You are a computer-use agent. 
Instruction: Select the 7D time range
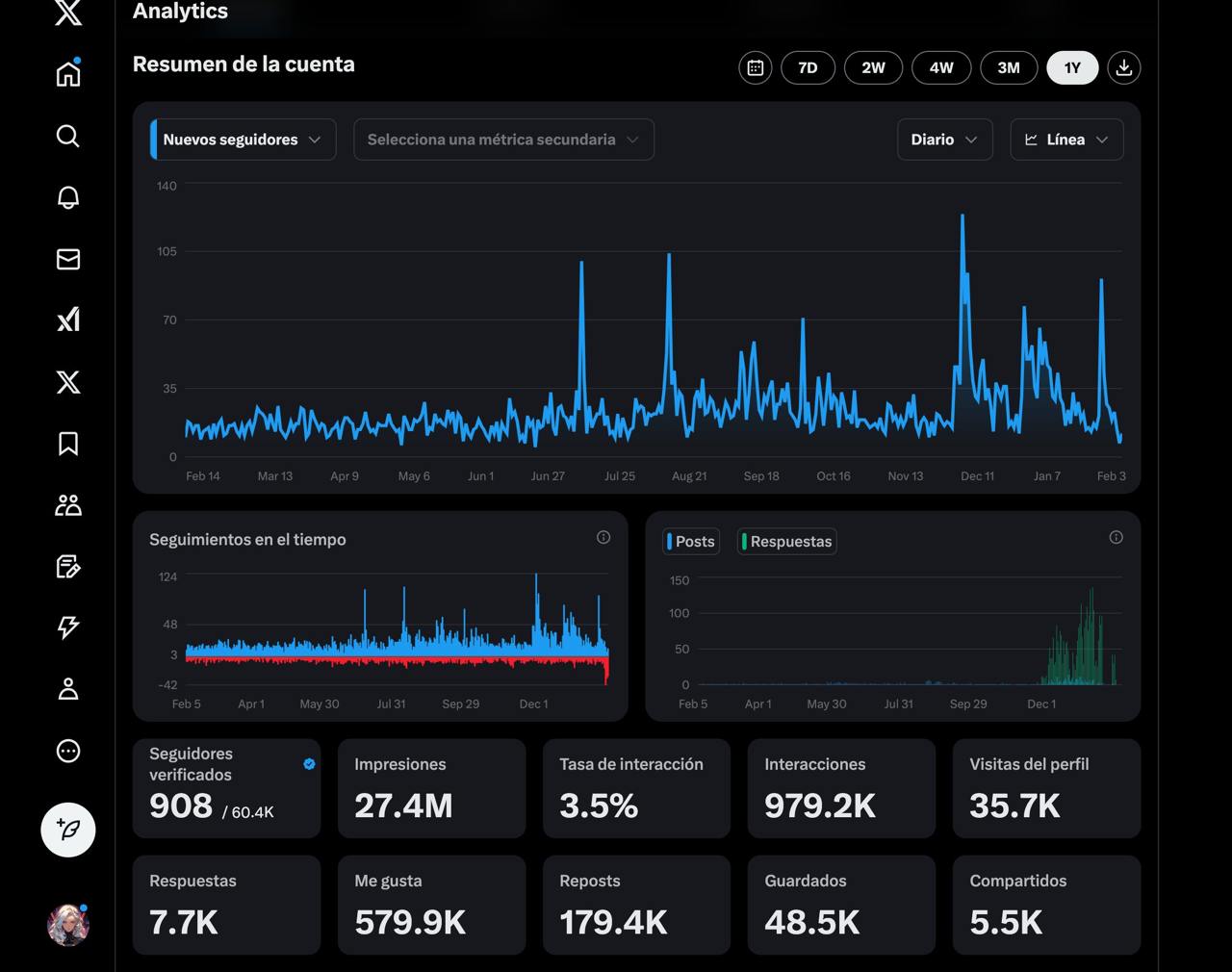click(x=808, y=68)
